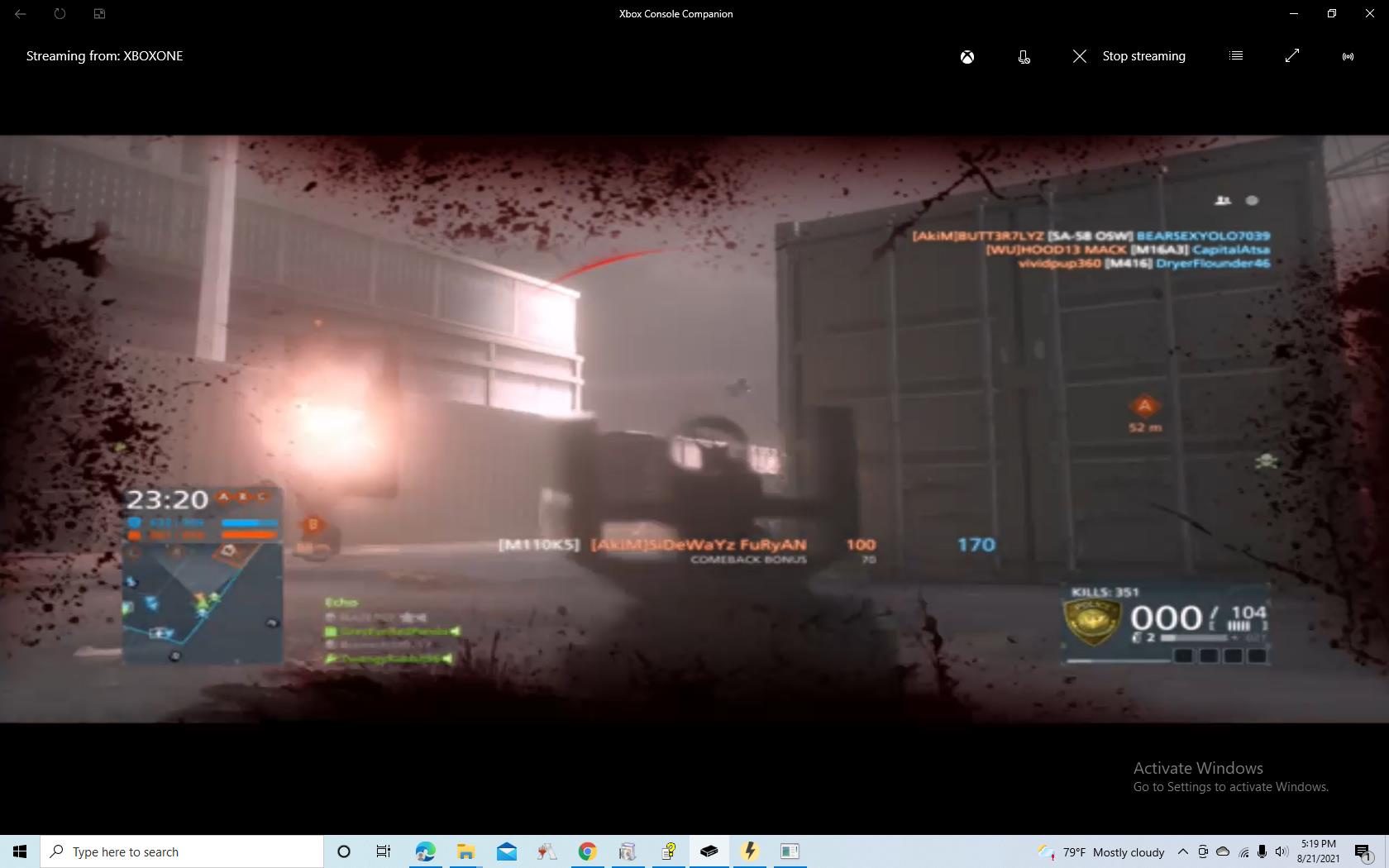The width and height of the screenshot is (1389, 868).
Task: Expand hidden system tray icons chevron
Action: tap(1183, 851)
